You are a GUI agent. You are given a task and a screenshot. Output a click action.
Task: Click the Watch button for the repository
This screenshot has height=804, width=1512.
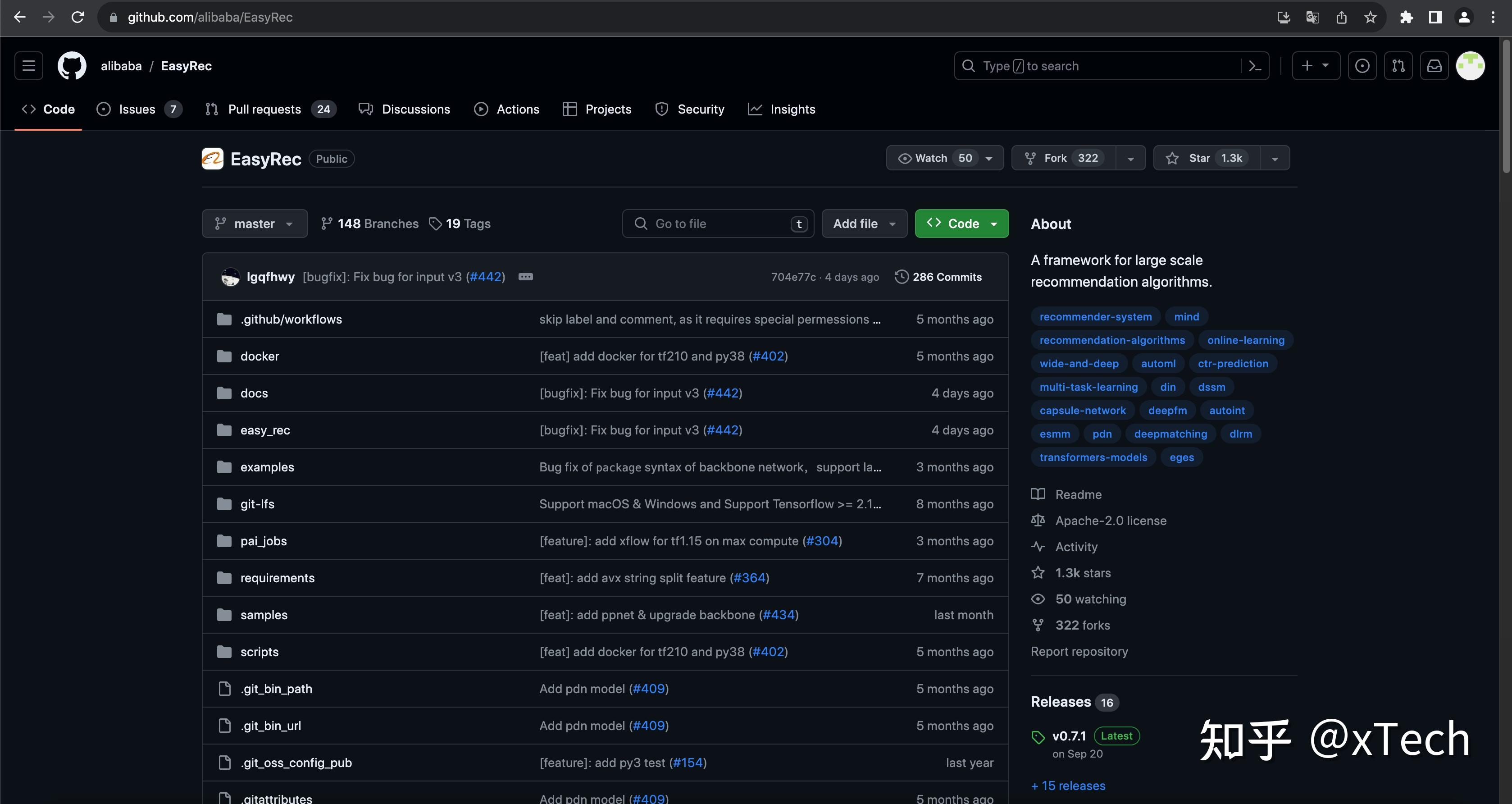[x=932, y=158]
